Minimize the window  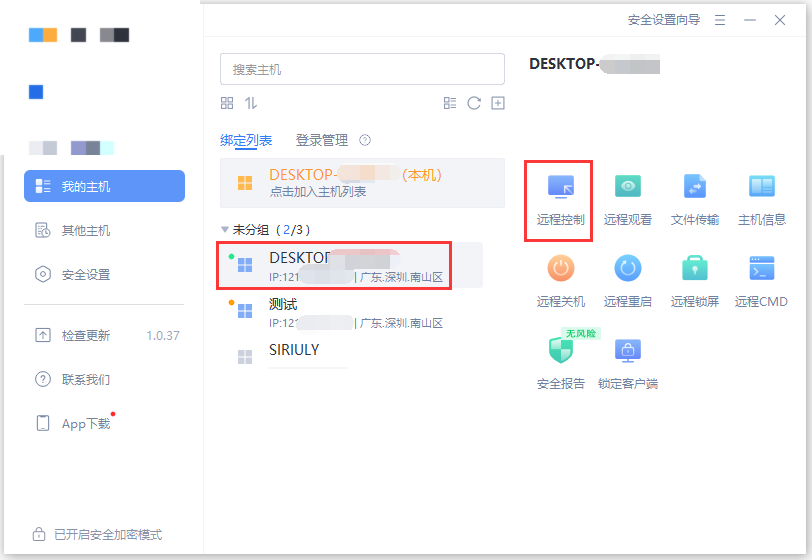coord(750,20)
